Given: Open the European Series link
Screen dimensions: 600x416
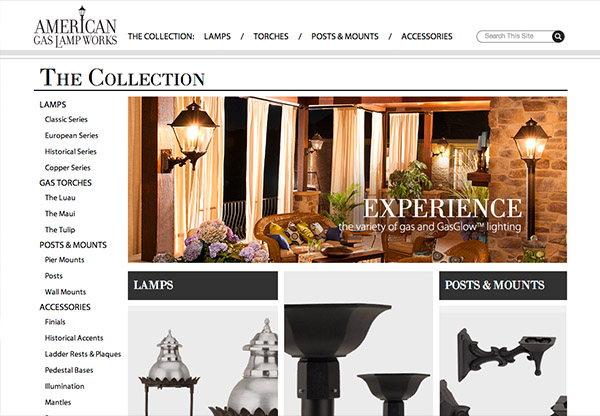Looking at the screenshot, I should 72,135.
